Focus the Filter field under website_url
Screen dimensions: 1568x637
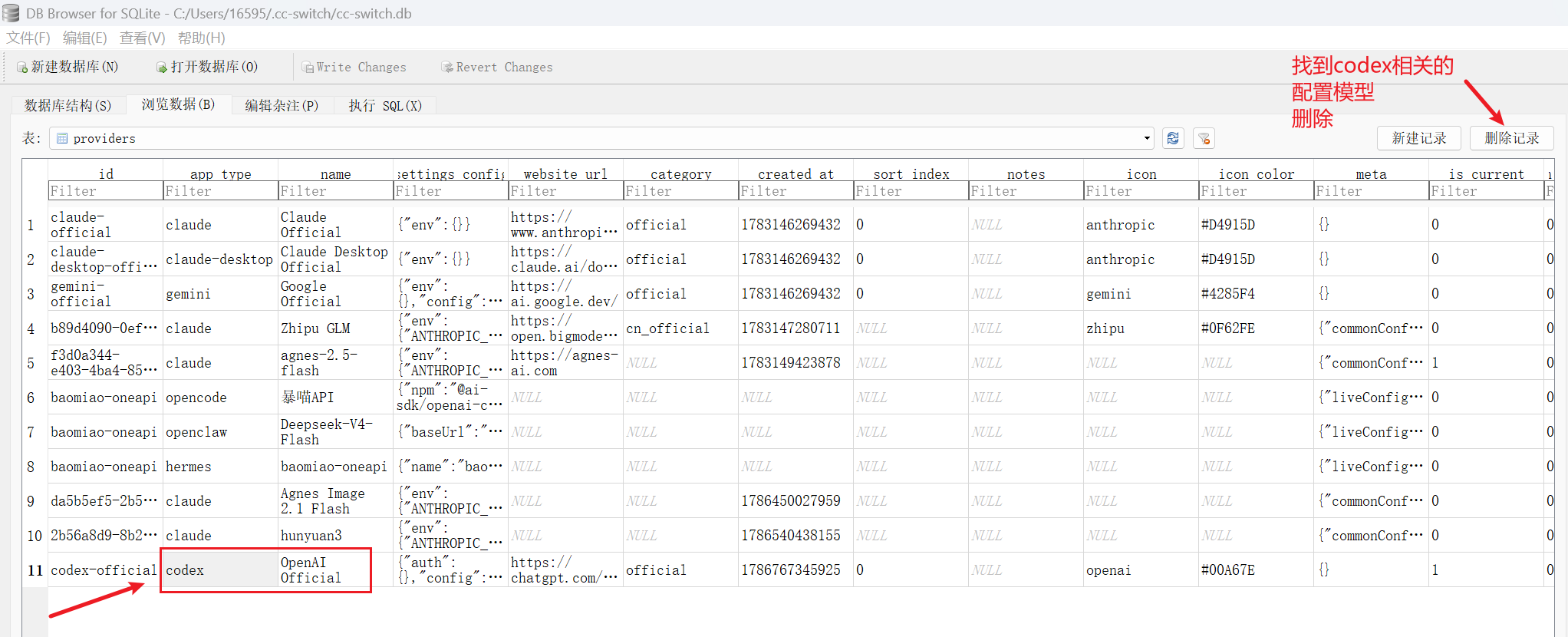(565, 191)
